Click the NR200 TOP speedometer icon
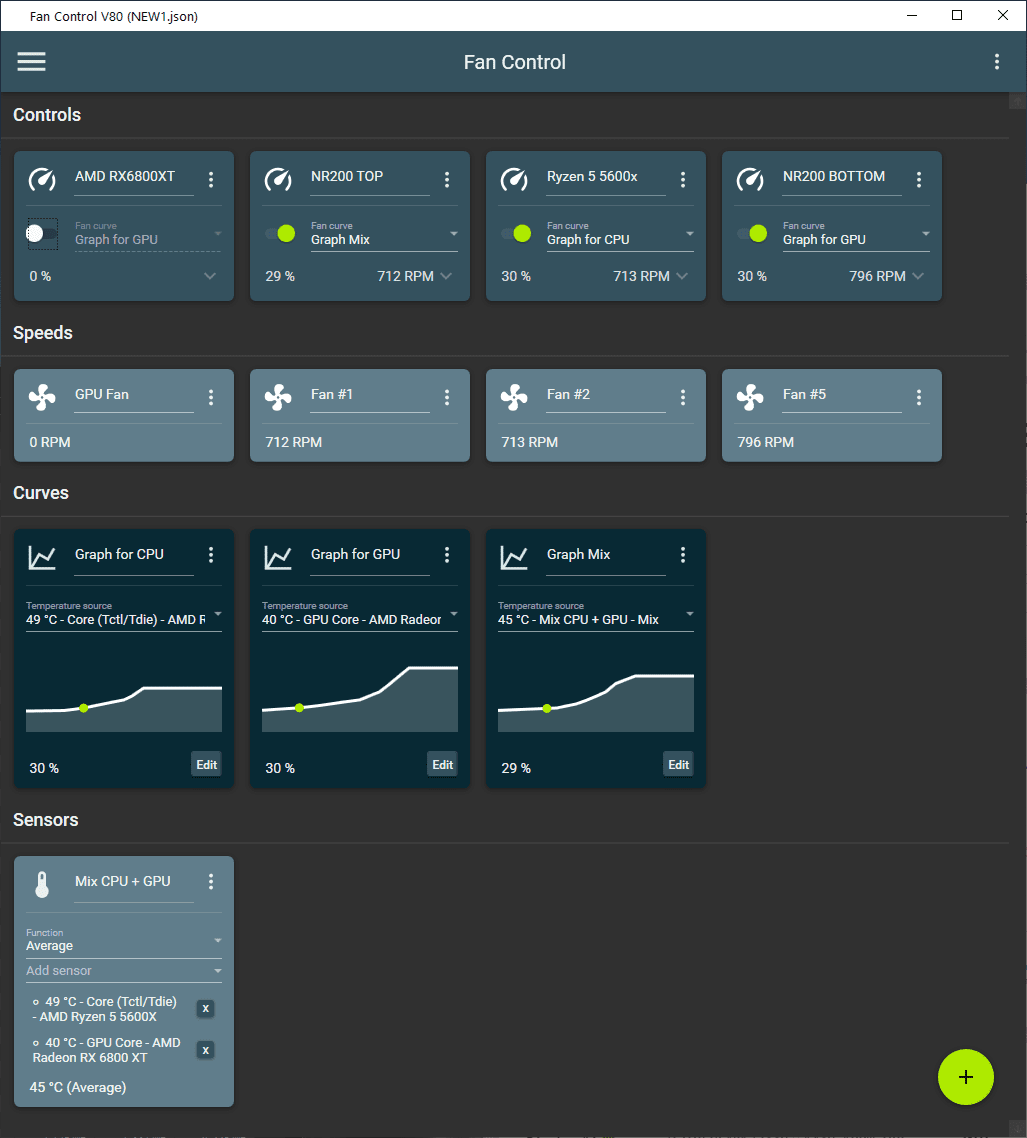The width and height of the screenshot is (1027, 1138). pos(278,179)
